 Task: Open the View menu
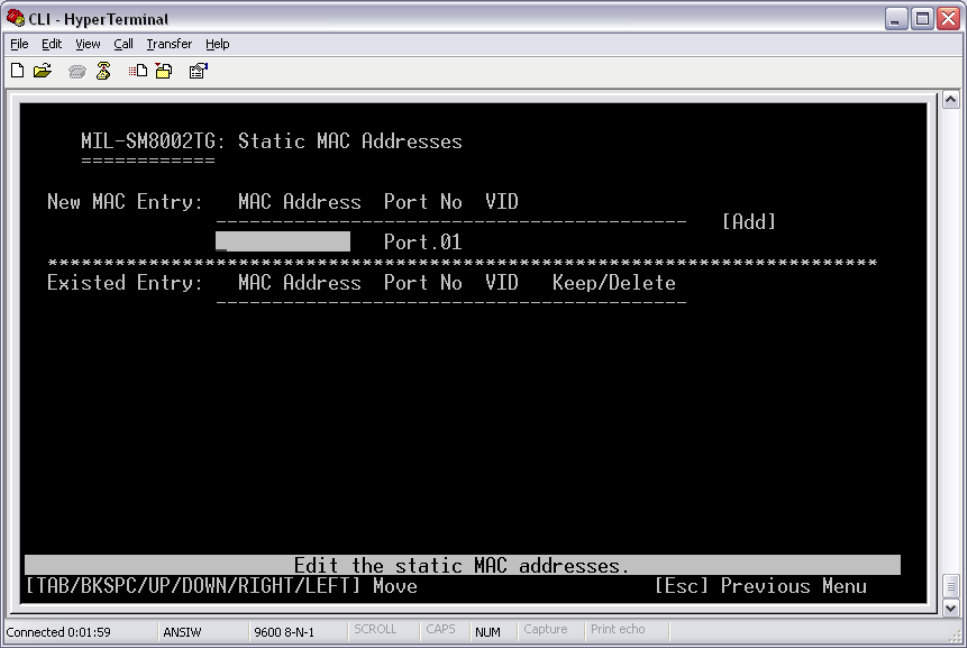click(88, 44)
